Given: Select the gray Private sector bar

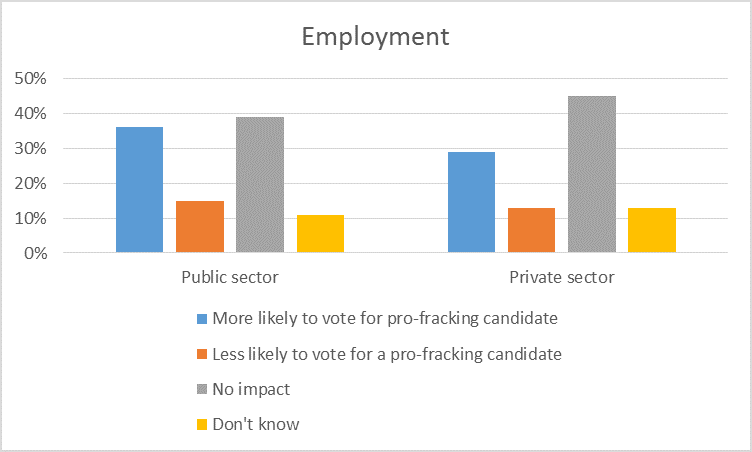Looking at the screenshot, I should coord(592,174).
